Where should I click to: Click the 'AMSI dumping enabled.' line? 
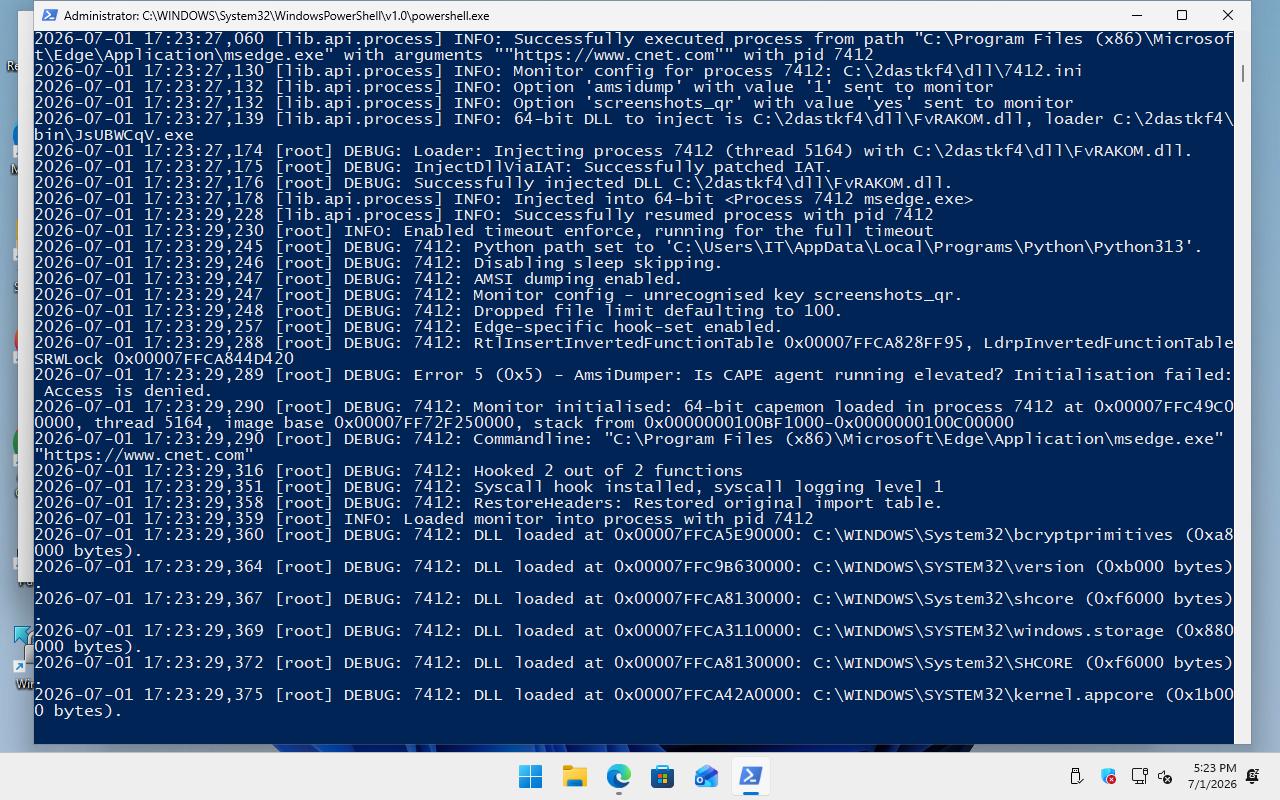click(358, 279)
